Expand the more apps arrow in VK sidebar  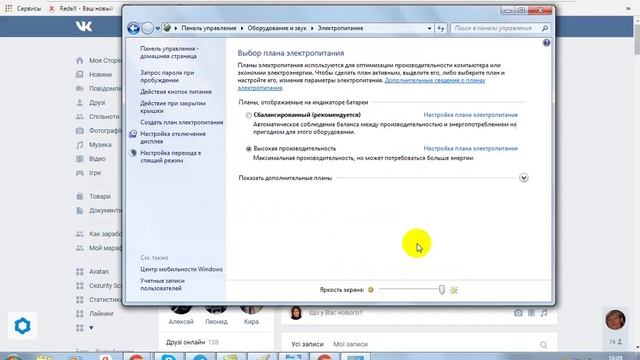tap(91, 328)
